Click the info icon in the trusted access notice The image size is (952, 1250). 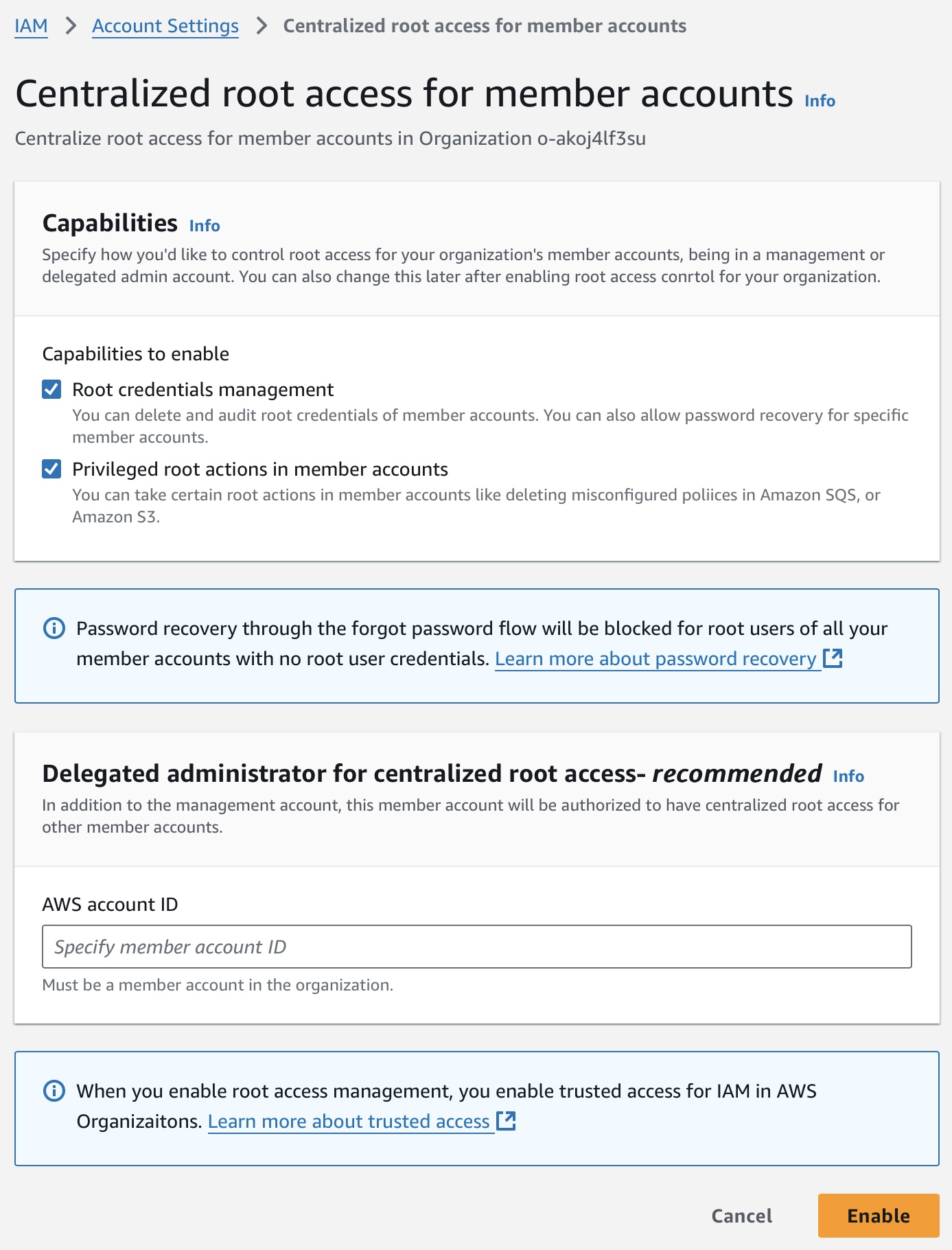54,1091
